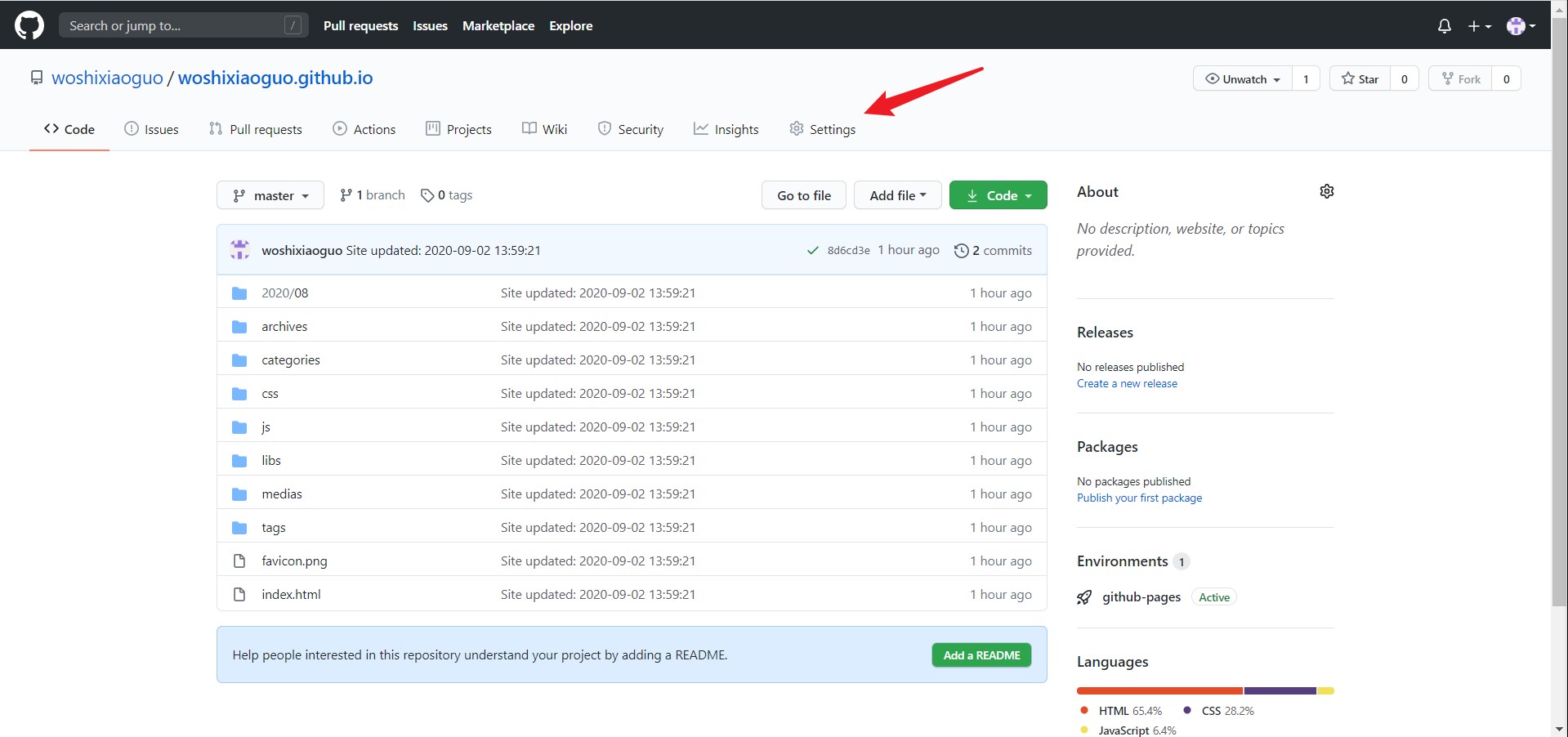Click the GitHub Octocat logo

[x=29, y=25]
